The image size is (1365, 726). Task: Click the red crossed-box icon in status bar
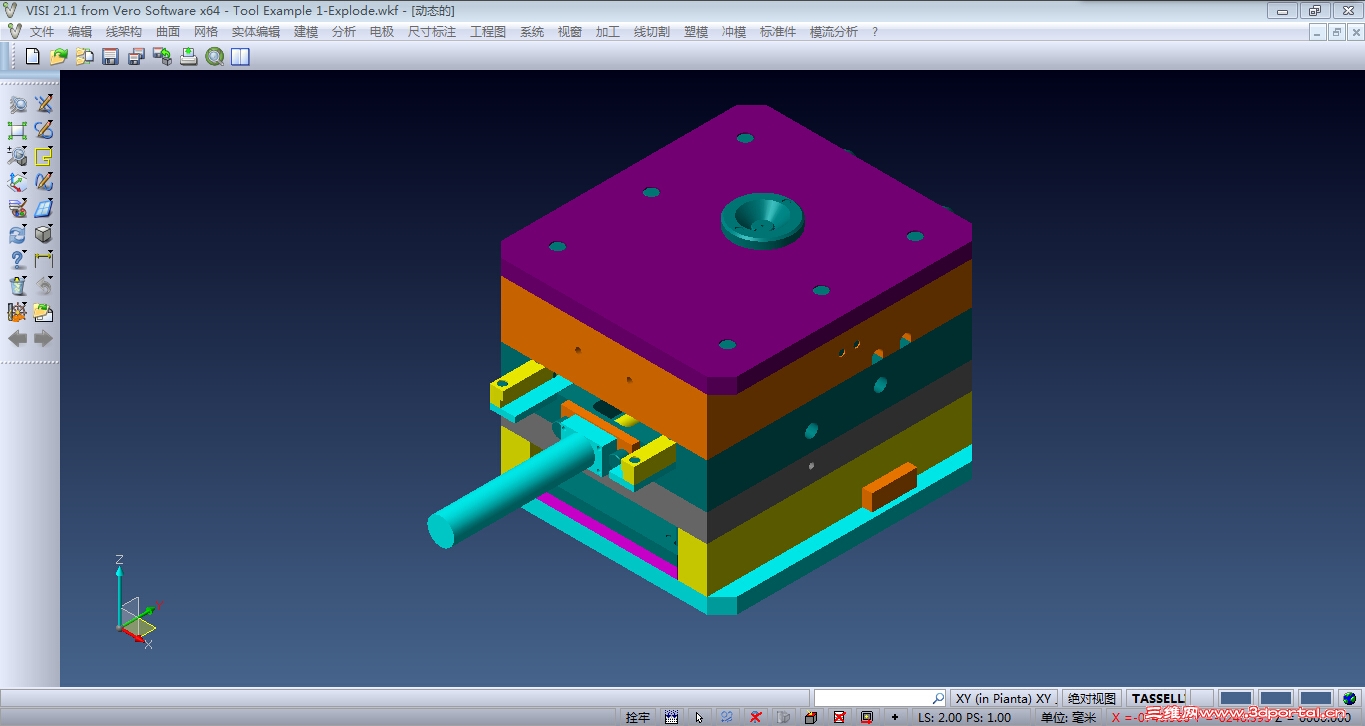click(839, 717)
